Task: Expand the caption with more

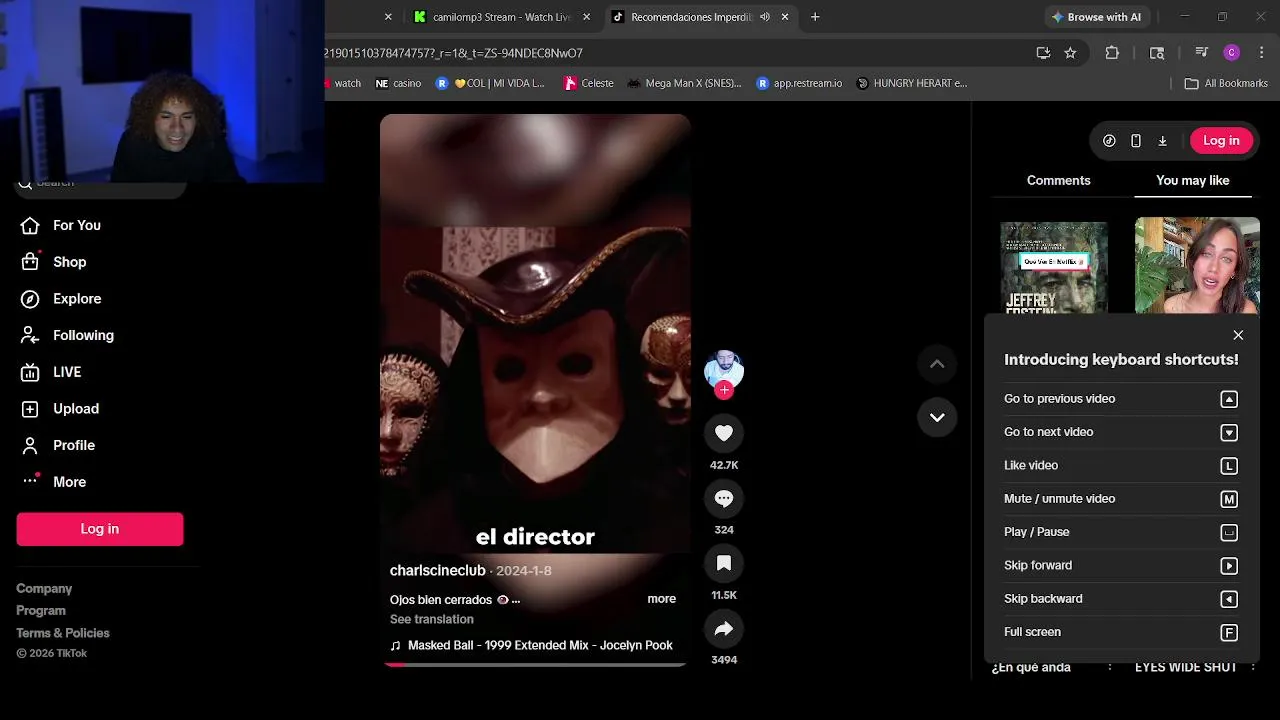Action: pos(661,599)
